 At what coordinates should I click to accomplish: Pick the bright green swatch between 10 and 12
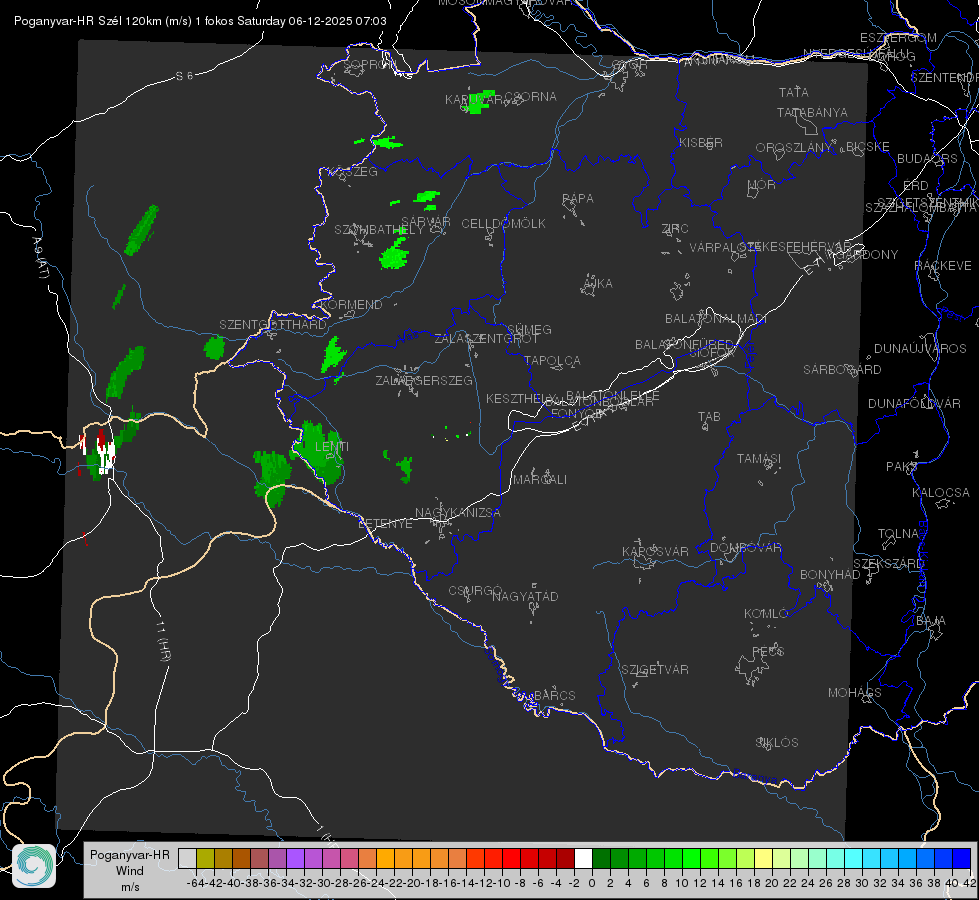point(691,858)
